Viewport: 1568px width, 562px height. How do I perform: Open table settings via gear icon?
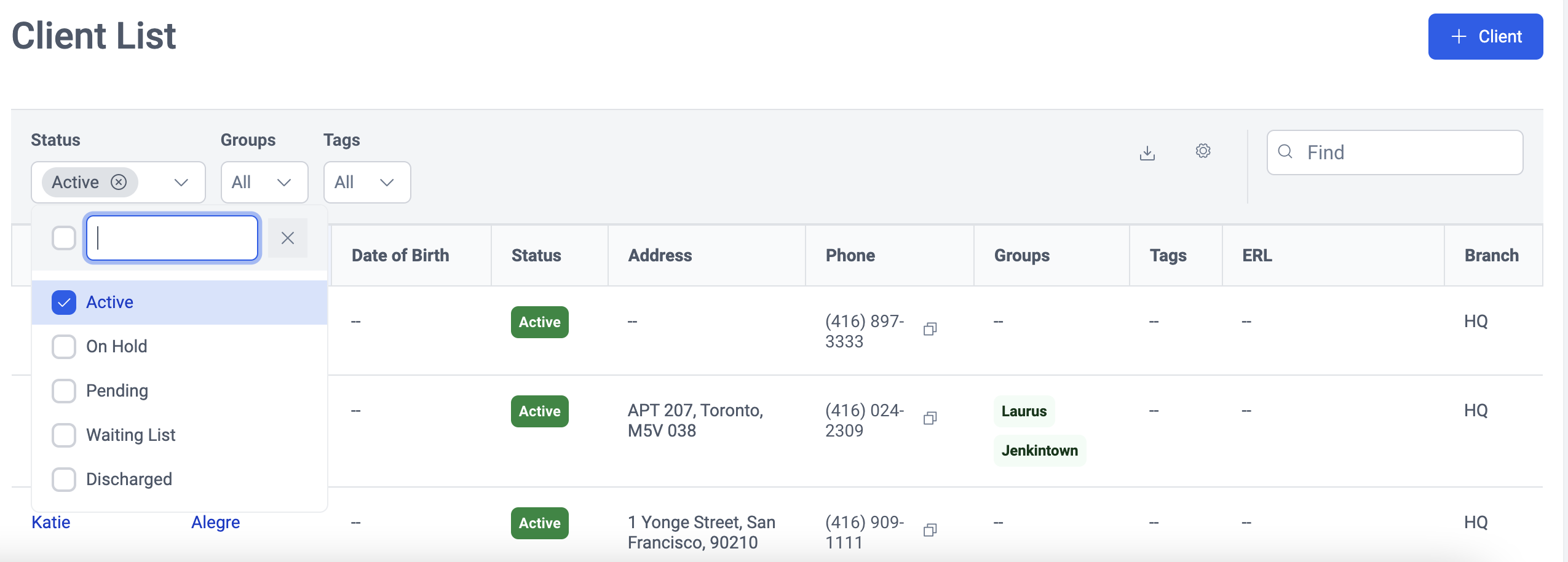click(1203, 151)
